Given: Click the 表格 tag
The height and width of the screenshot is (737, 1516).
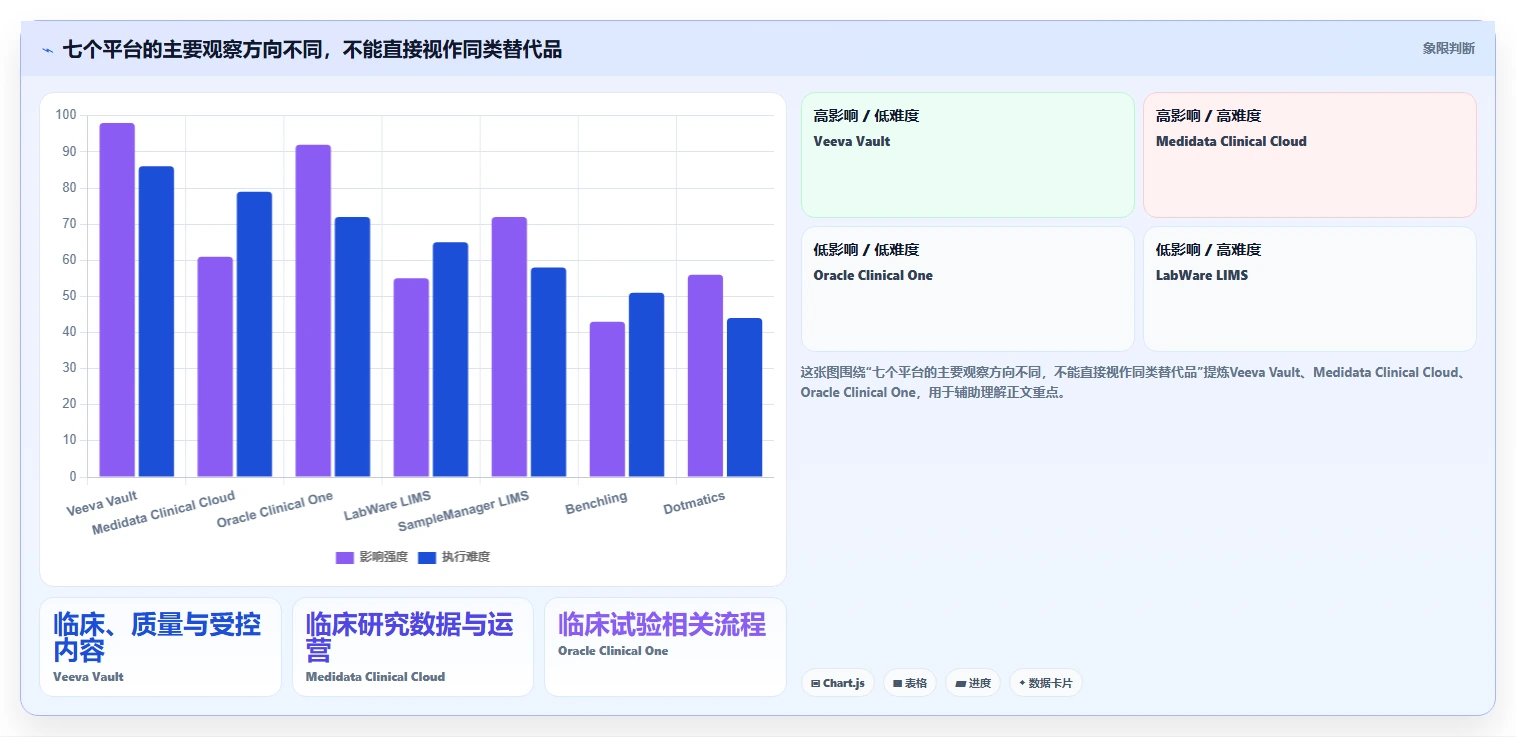Looking at the screenshot, I should (910, 683).
